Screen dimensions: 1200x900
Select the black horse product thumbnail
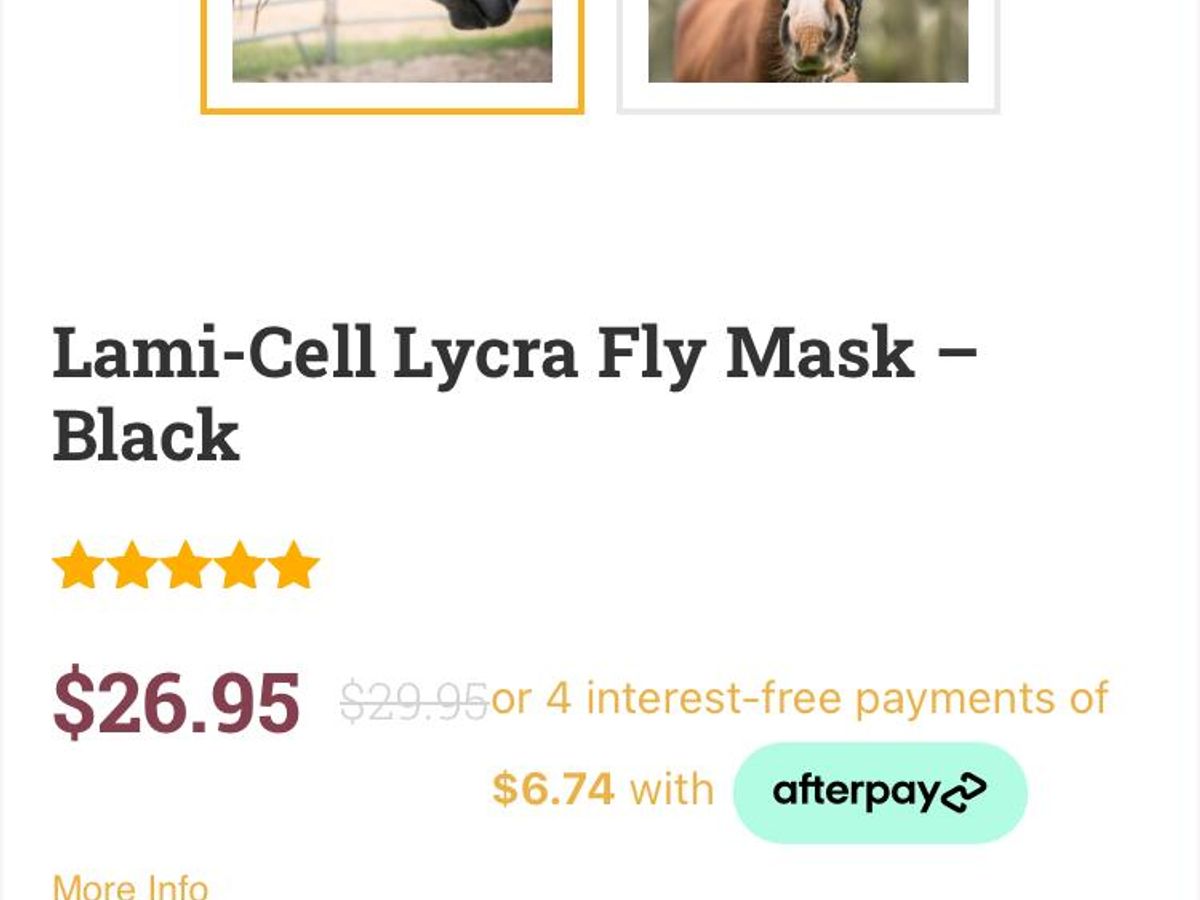392,45
